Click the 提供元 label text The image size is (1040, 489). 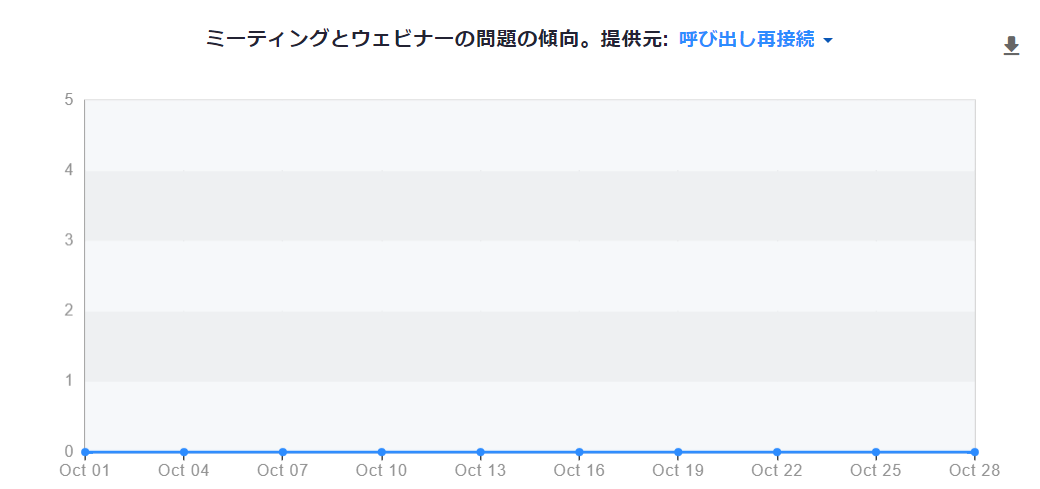pyautogui.click(x=633, y=40)
